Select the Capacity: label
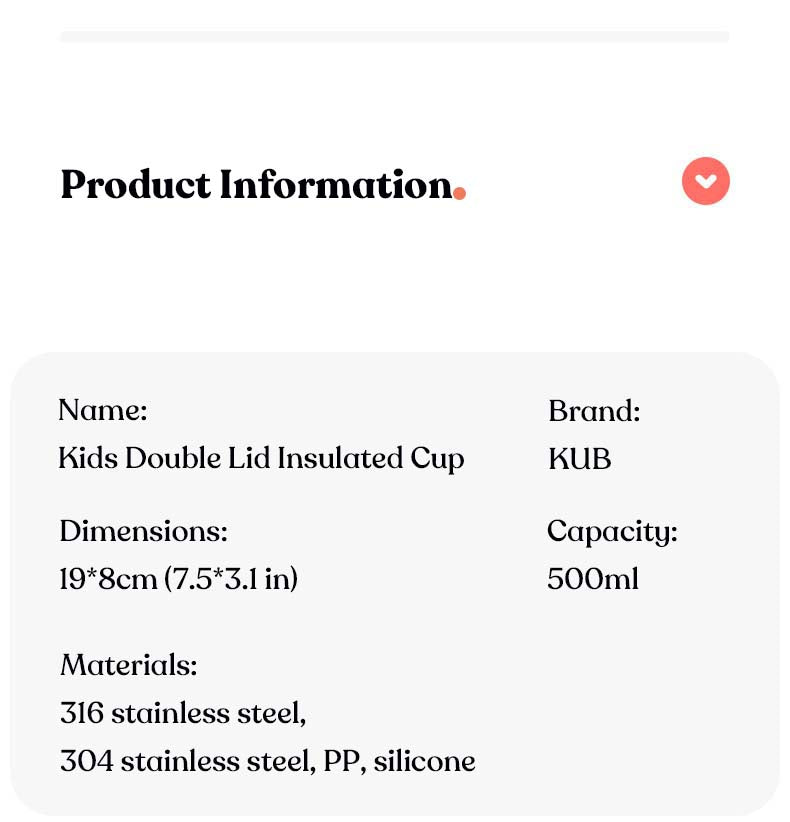Image resolution: width=790 pixels, height=822 pixels. pyautogui.click(x=612, y=531)
